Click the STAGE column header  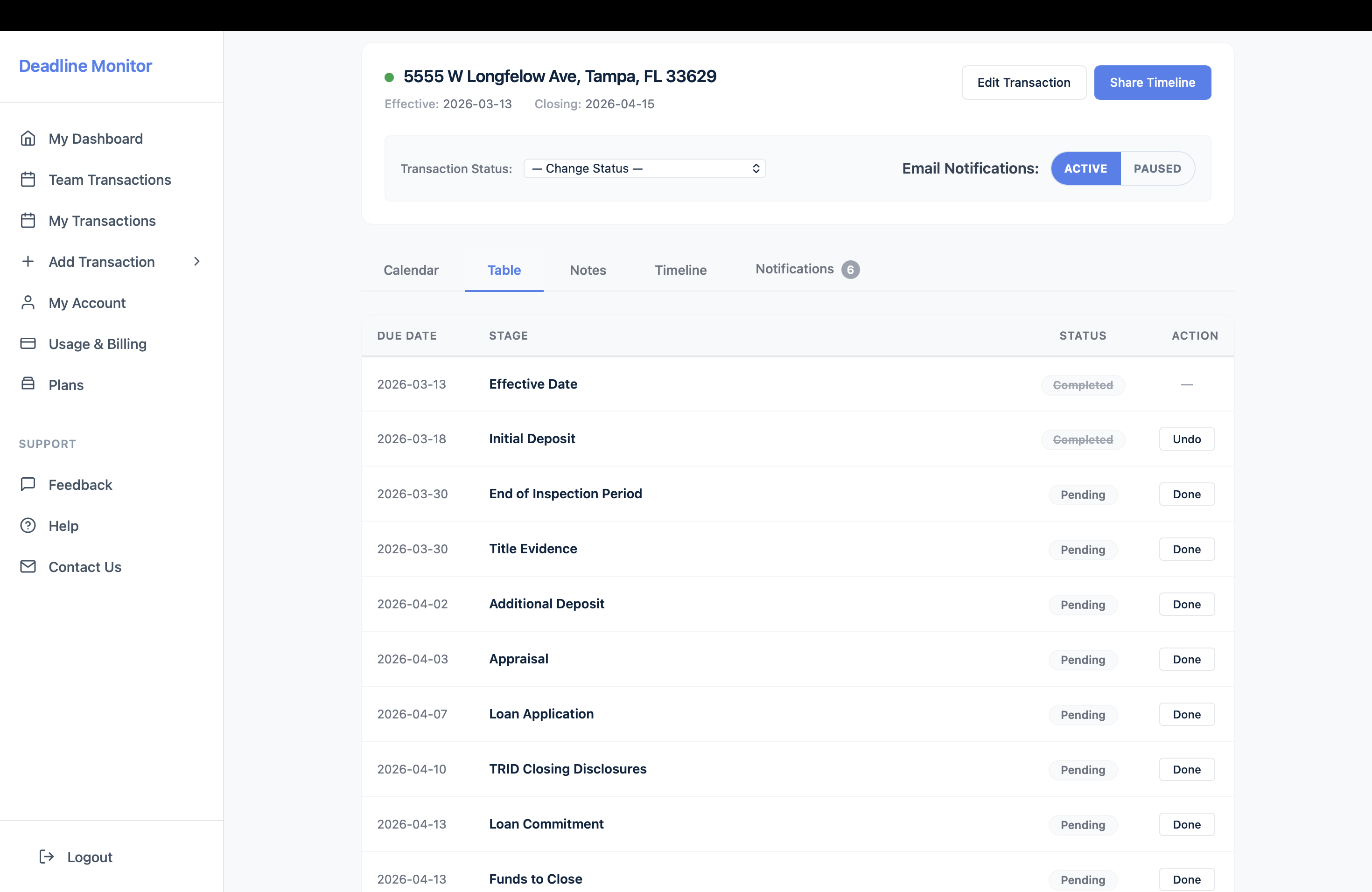point(508,335)
